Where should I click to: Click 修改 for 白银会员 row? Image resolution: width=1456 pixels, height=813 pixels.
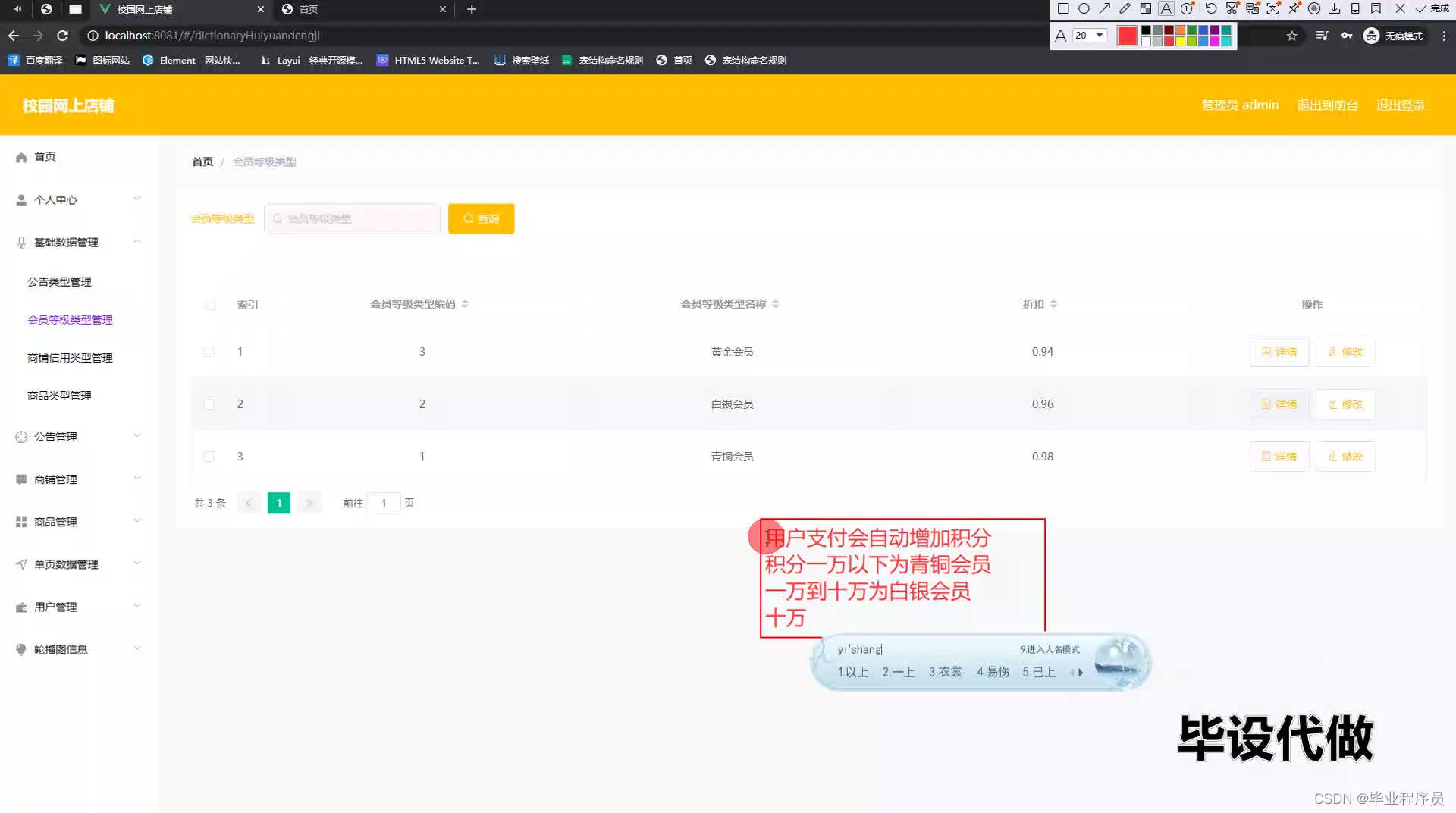(1345, 404)
